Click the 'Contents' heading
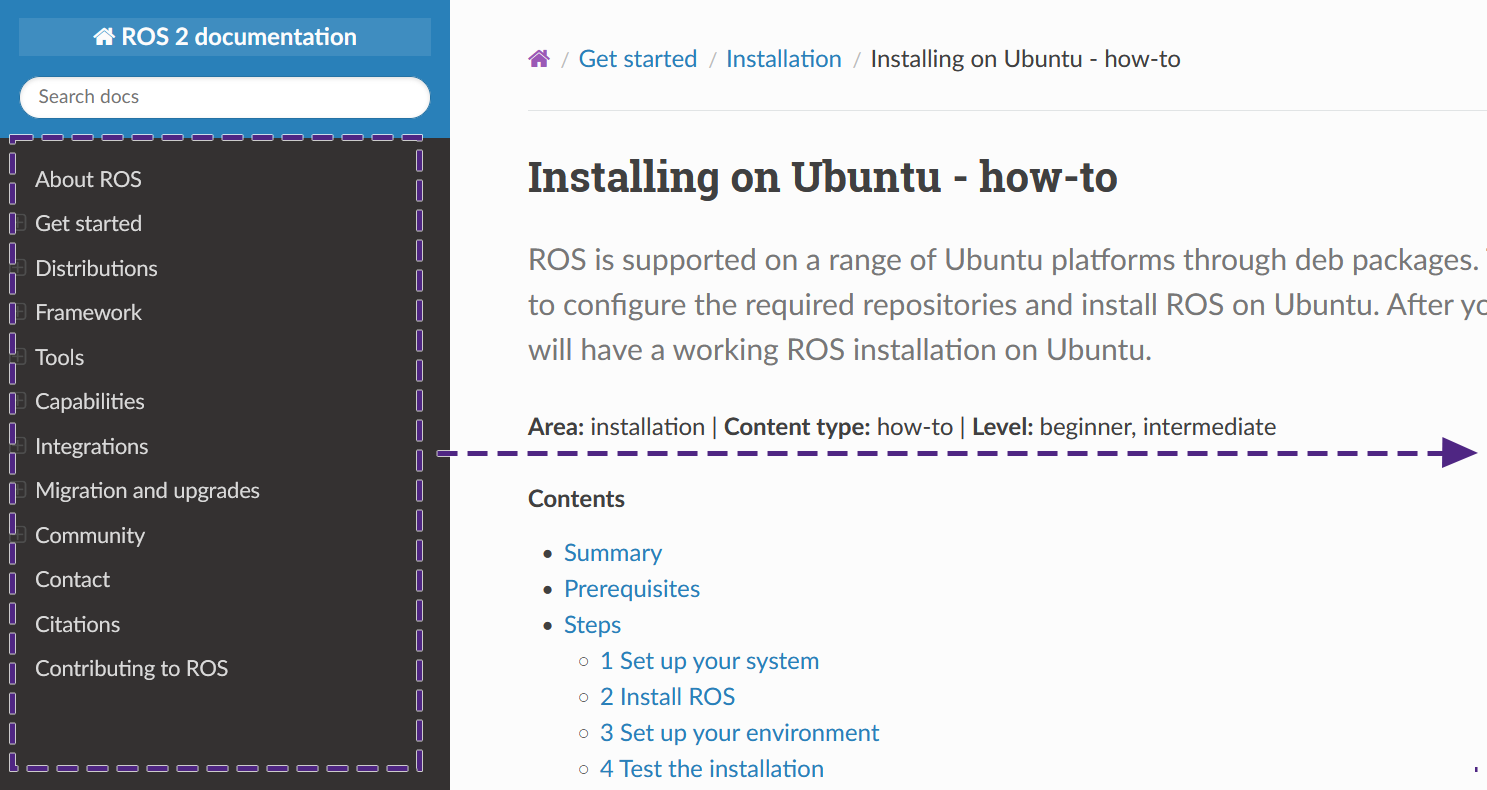Viewport: 1487px width, 790px height. click(576, 499)
